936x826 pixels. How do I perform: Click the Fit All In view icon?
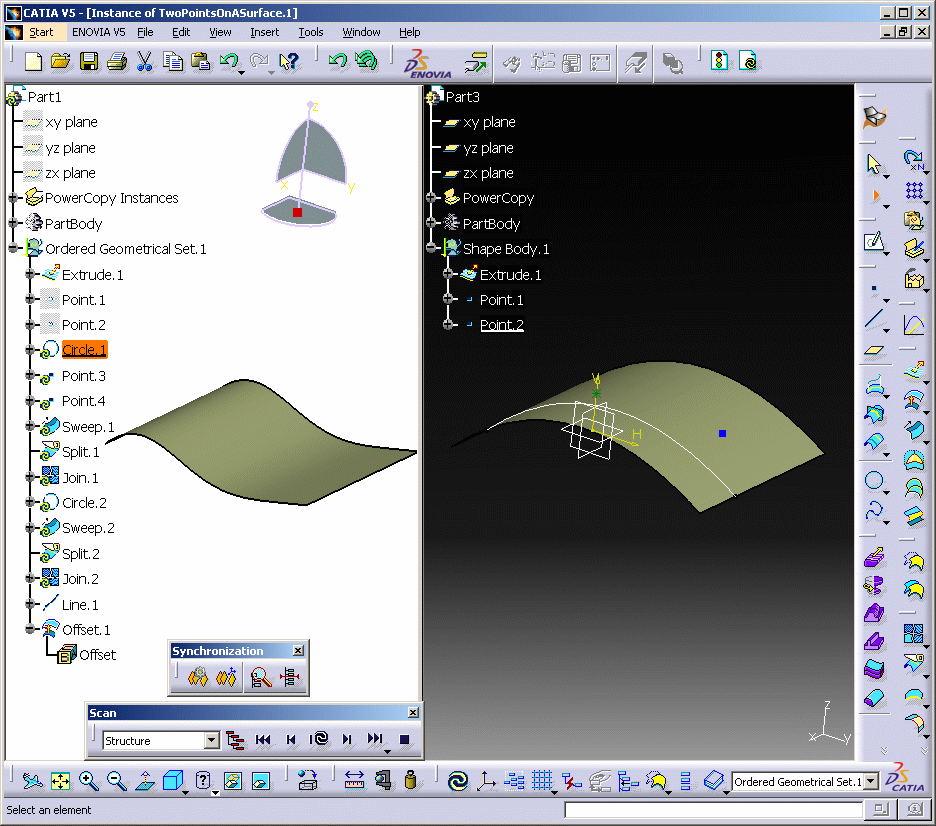(61, 781)
